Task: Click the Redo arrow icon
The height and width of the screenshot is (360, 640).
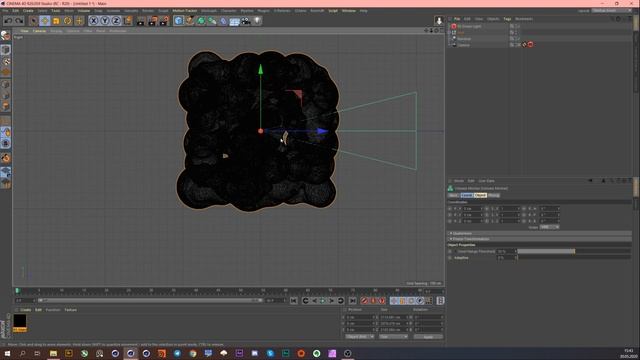Action: point(19,20)
